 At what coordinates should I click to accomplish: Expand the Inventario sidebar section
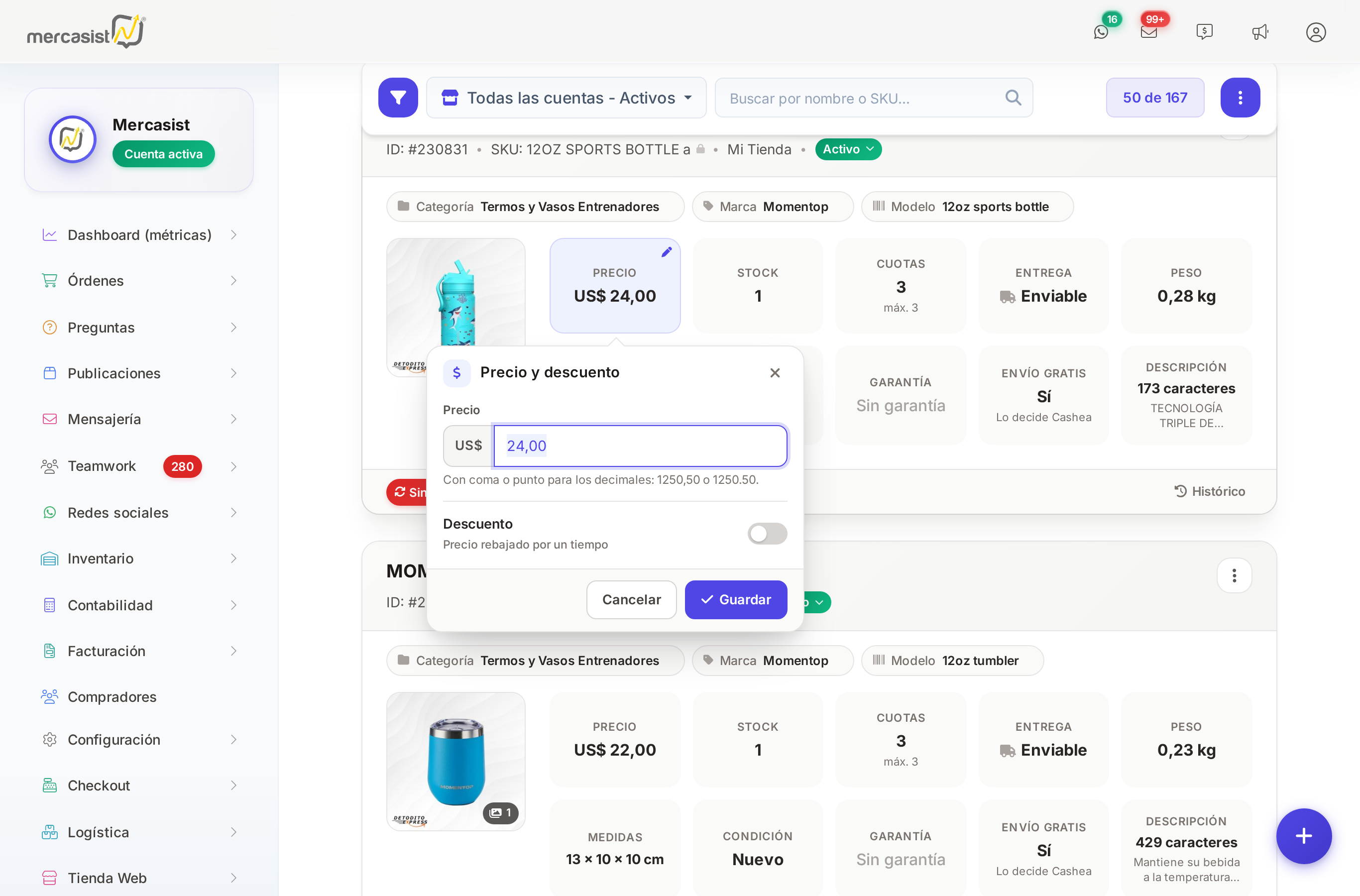[139, 559]
